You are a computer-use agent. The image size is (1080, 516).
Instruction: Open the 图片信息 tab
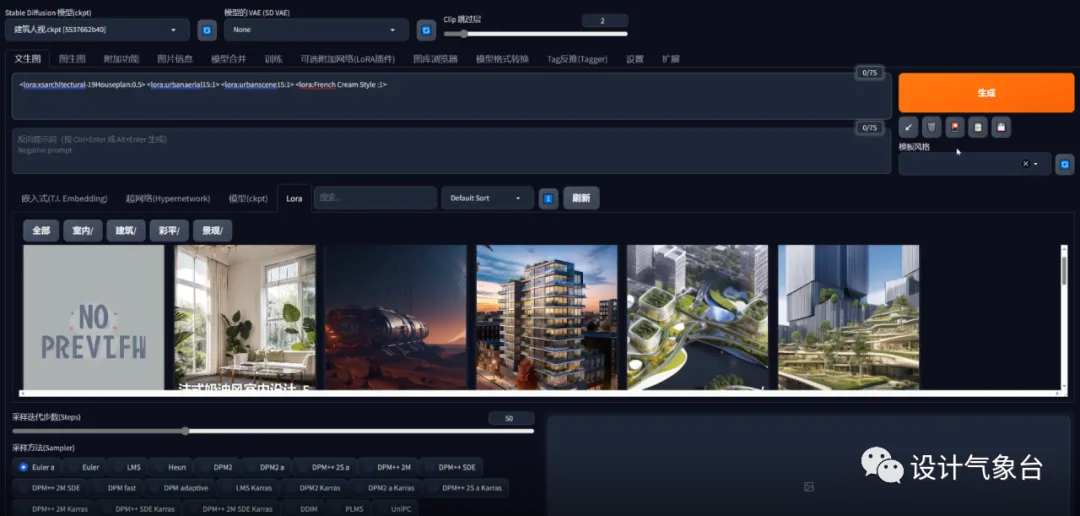[x=175, y=59]
